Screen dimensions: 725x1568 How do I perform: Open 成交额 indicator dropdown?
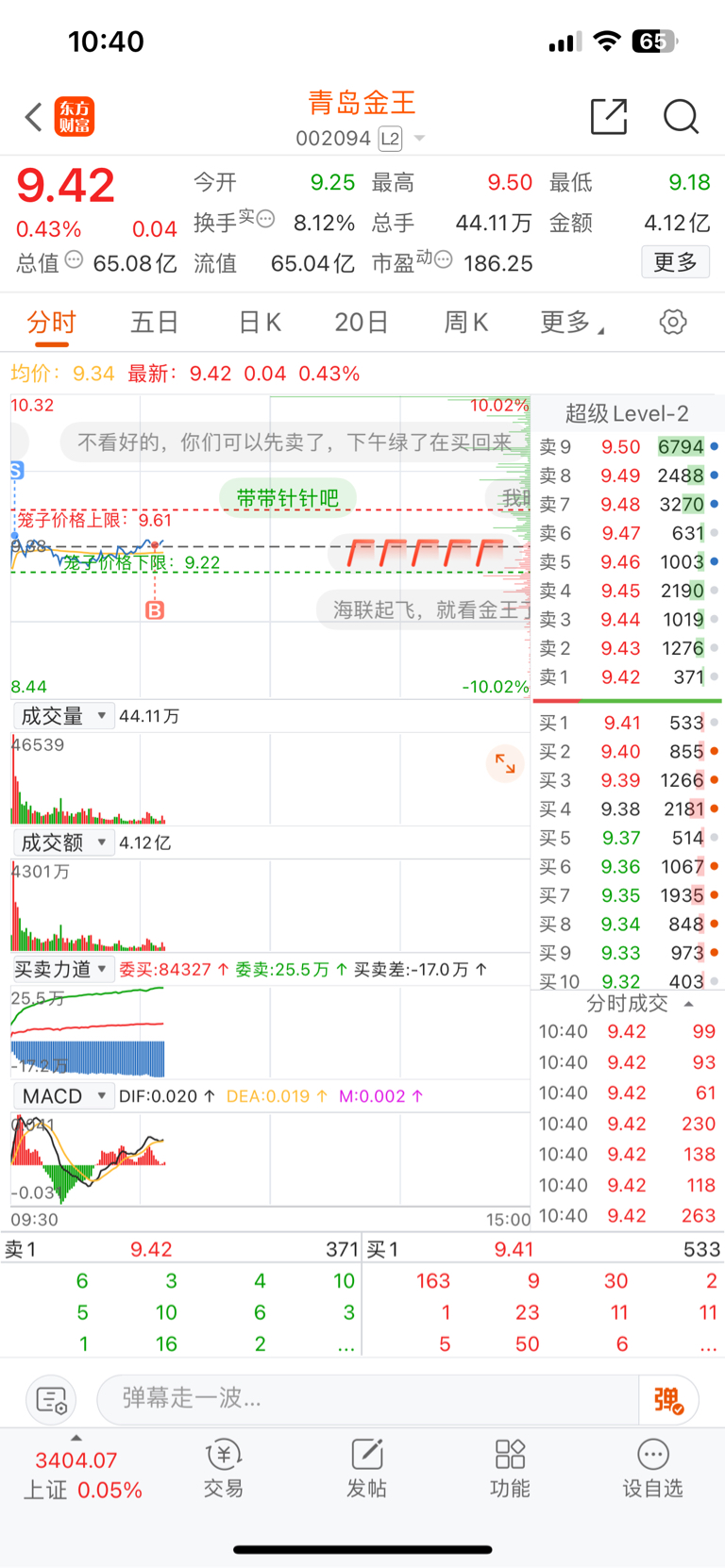click(x=63, y=842)
